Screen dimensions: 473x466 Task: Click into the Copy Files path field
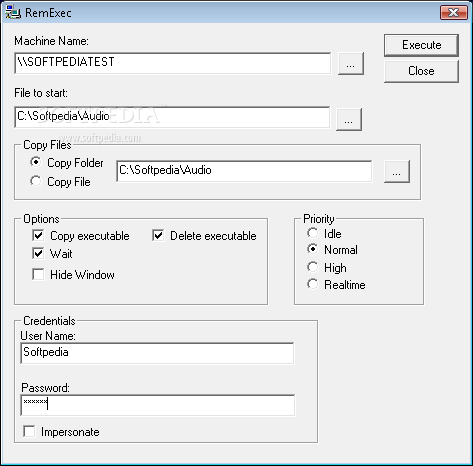(244, 171)
